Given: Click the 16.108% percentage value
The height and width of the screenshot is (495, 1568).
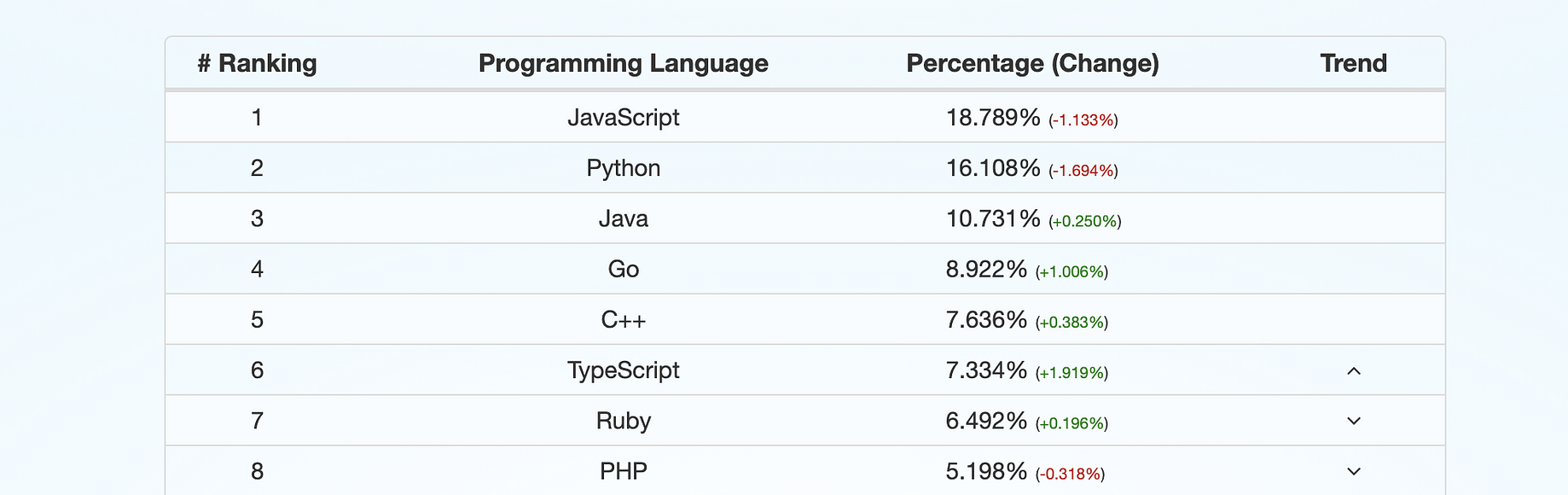Looking at the screenshot, I should [993, 168].
